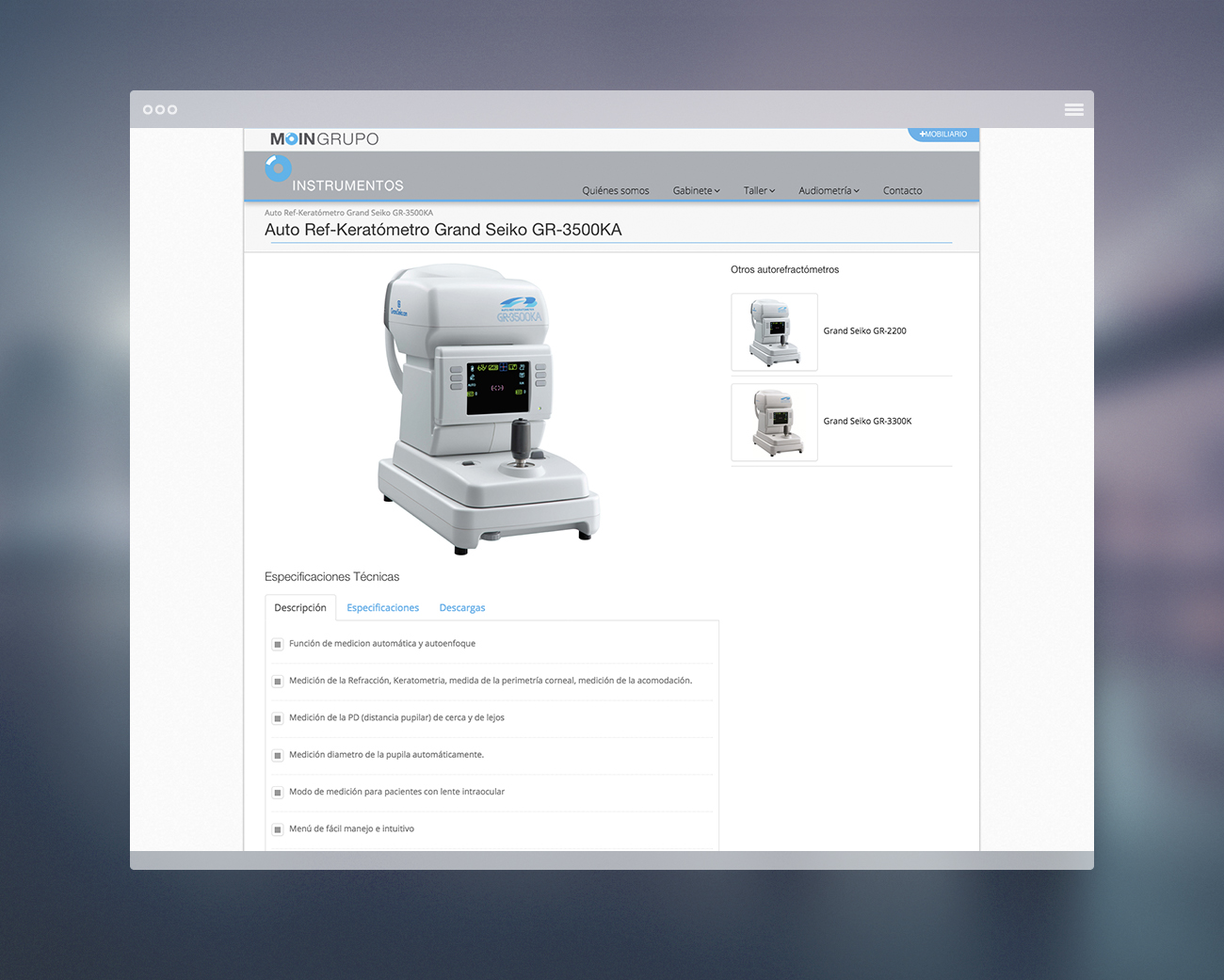Switch to the Especificaciones tab
The width and height of the screenshot is (1224, 980).
[382, 608]
